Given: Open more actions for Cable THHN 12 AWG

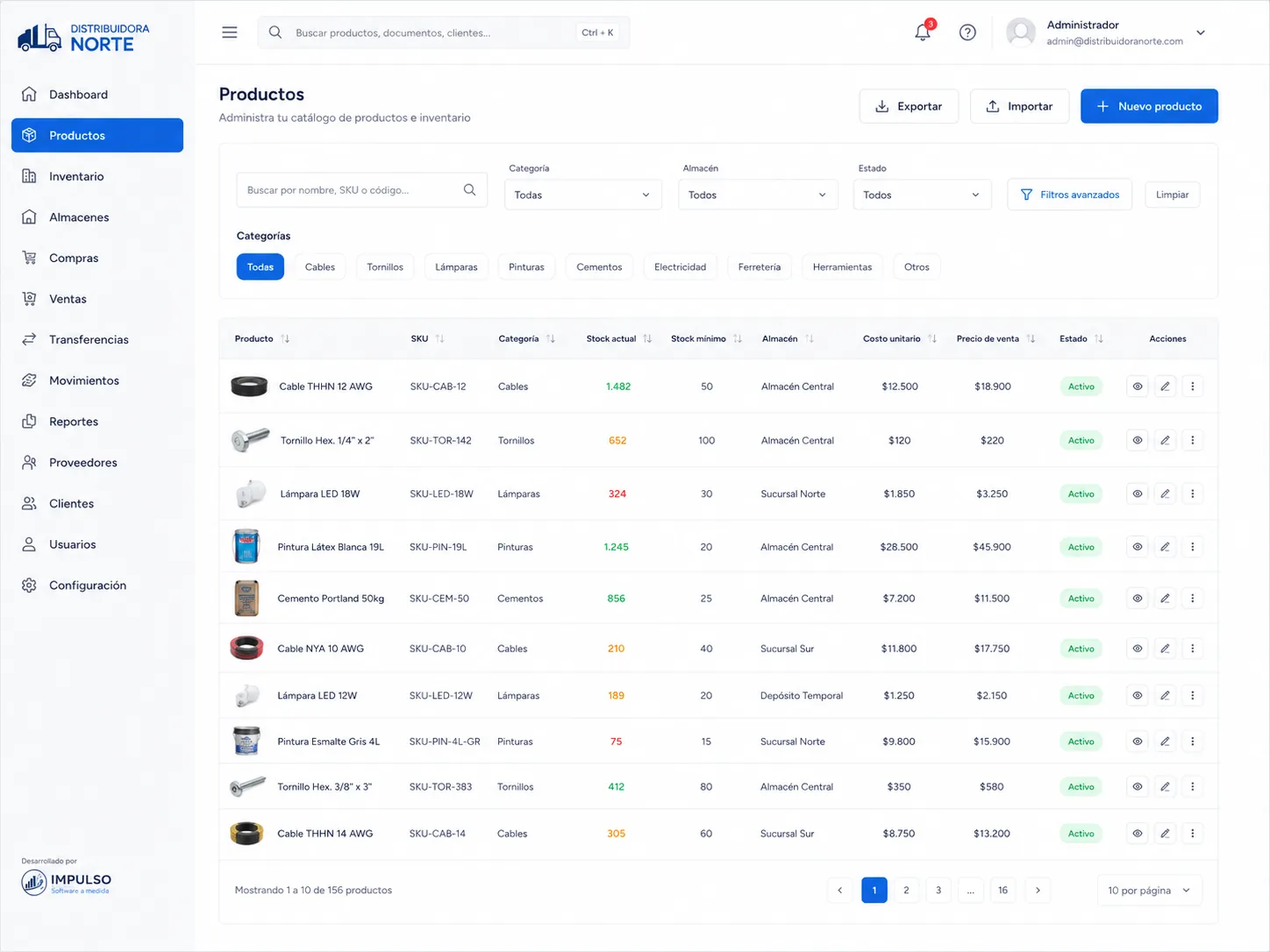Looking at the screenshot, I should tap(1193, 387).
